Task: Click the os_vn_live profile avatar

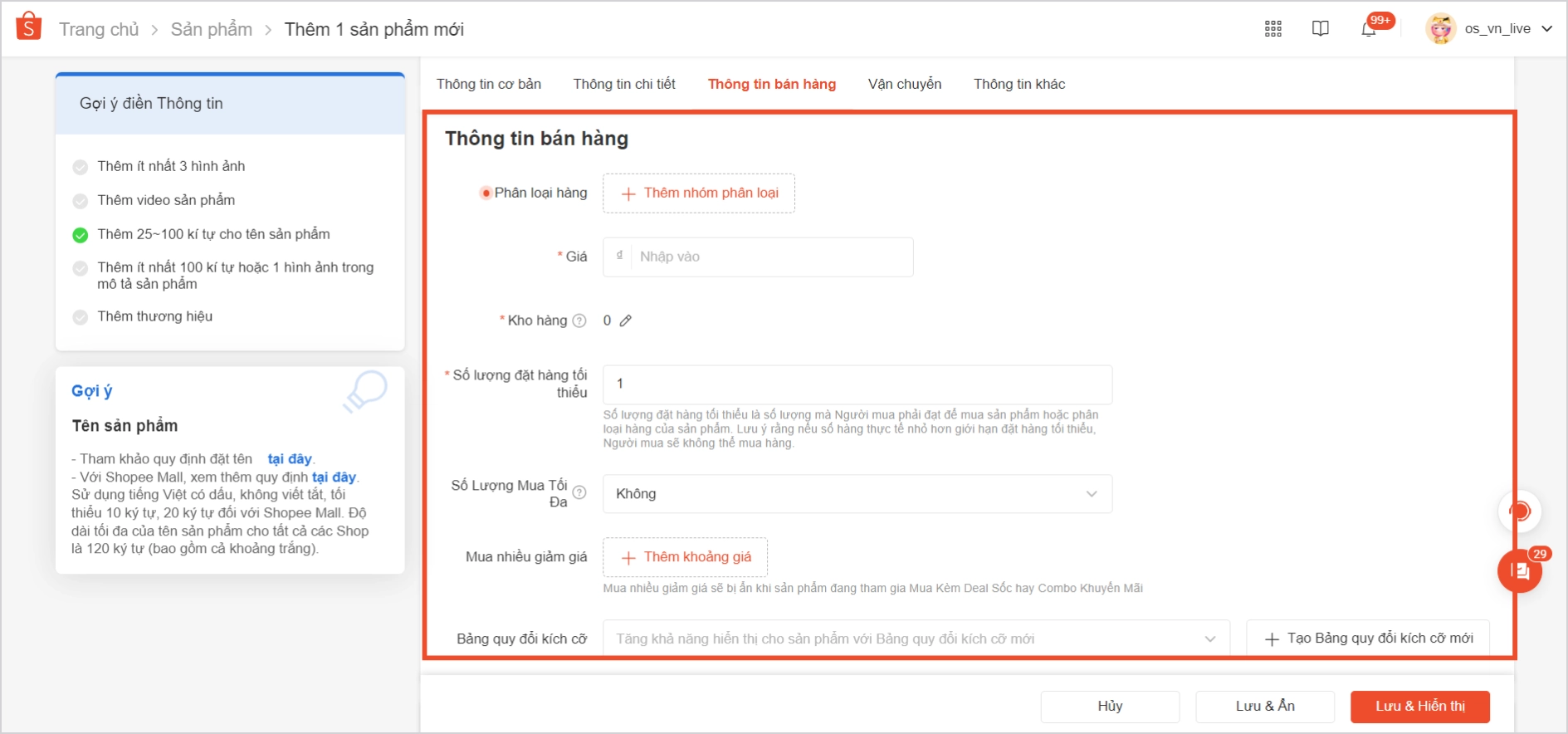Action: click(1441, 29)
